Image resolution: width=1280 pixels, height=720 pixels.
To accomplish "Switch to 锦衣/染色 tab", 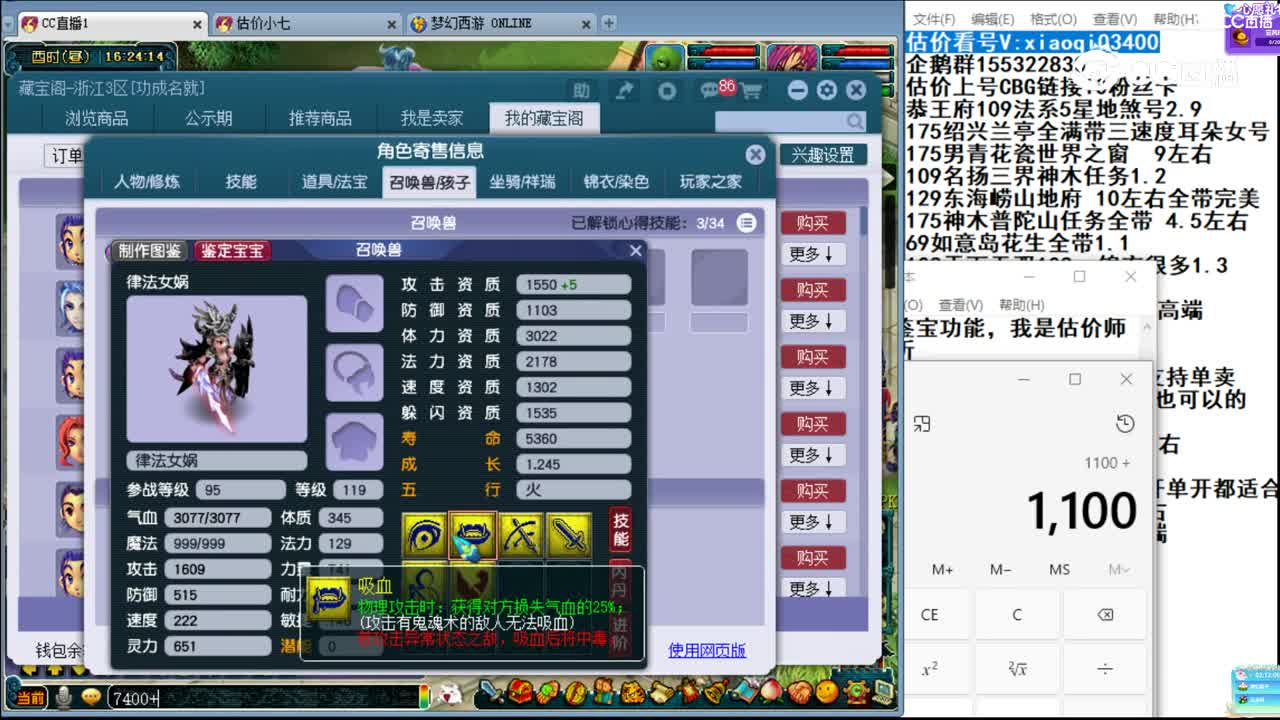I will point(616,182).
